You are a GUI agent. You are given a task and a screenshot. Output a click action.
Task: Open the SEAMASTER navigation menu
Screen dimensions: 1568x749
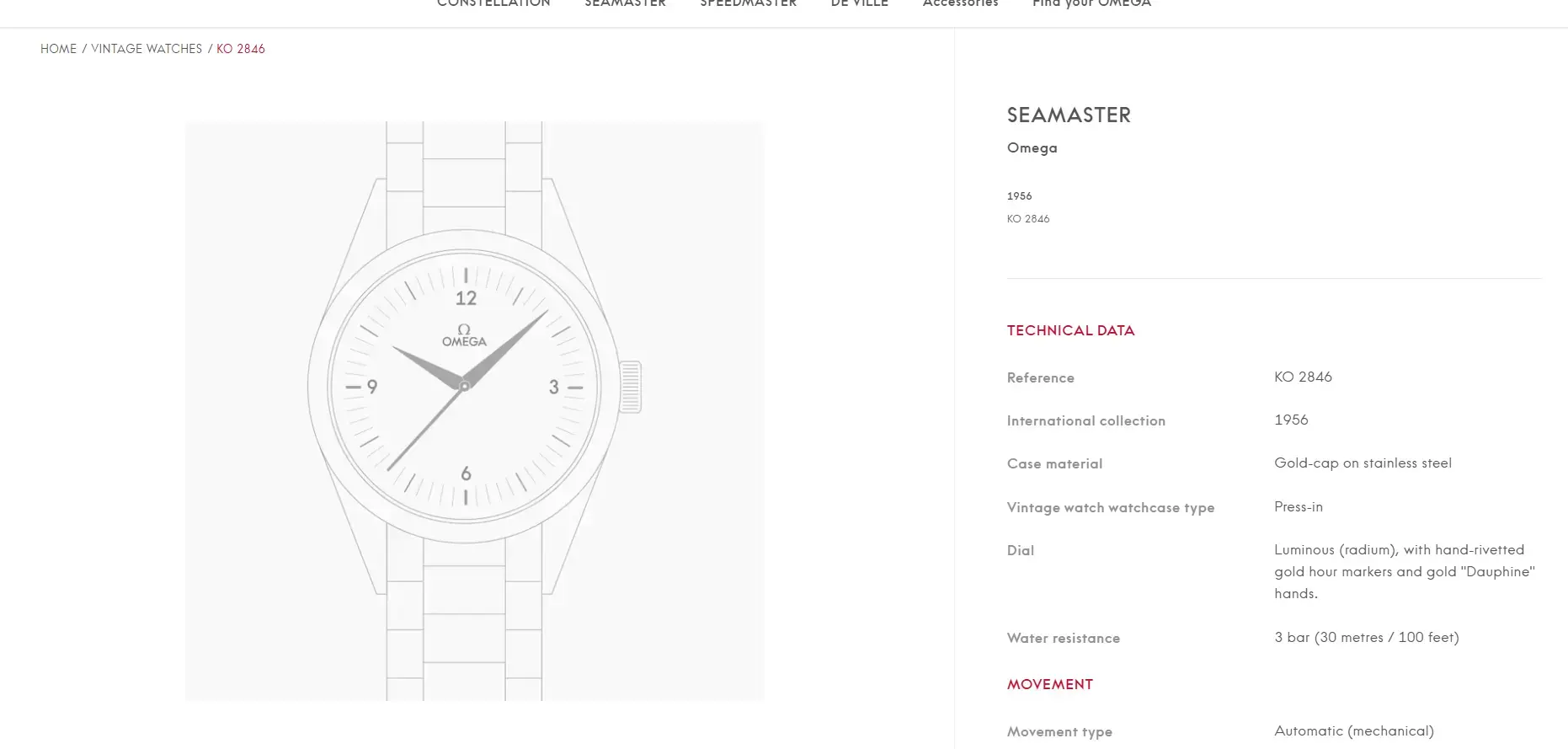[x=625, y=4]
